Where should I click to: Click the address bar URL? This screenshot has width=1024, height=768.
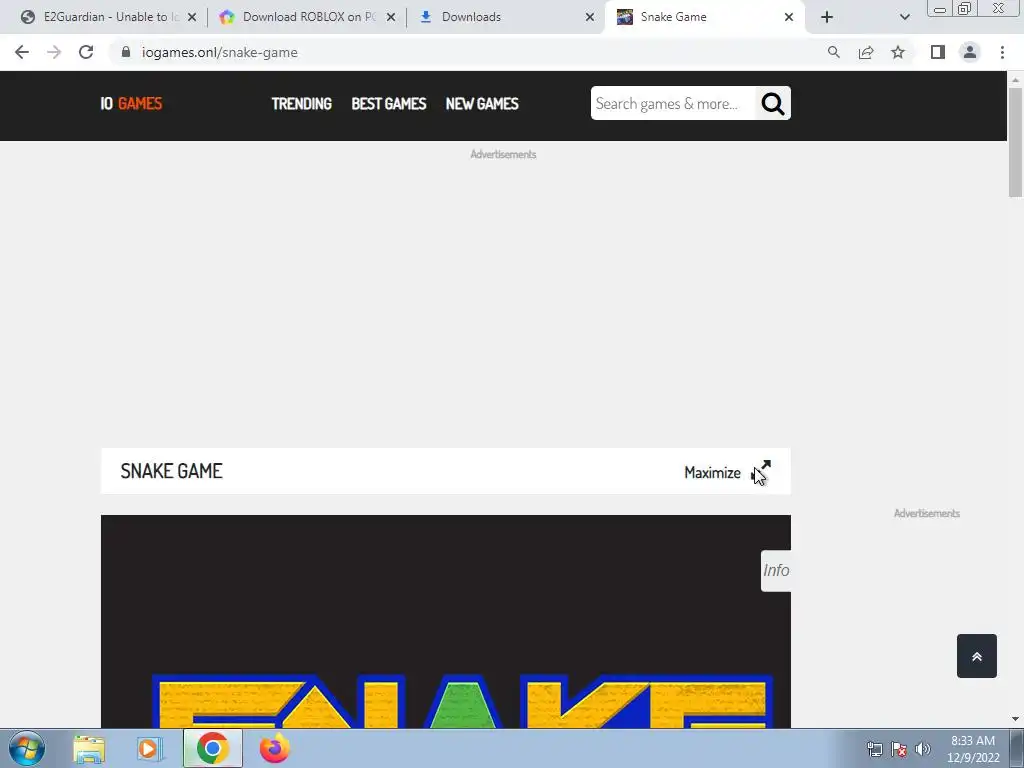tap(219, 52)
